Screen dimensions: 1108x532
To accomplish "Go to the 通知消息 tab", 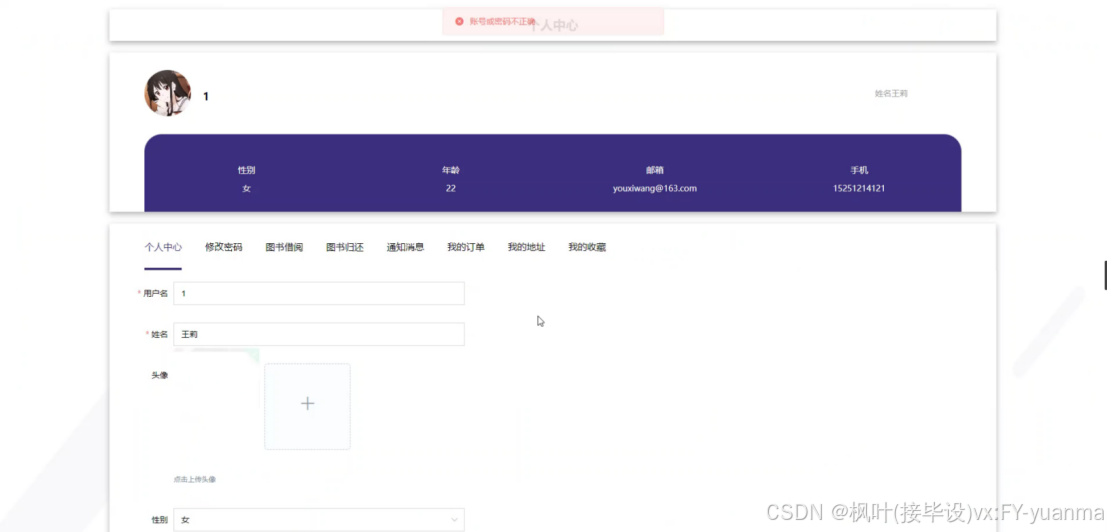I will [x=405, y=247].
